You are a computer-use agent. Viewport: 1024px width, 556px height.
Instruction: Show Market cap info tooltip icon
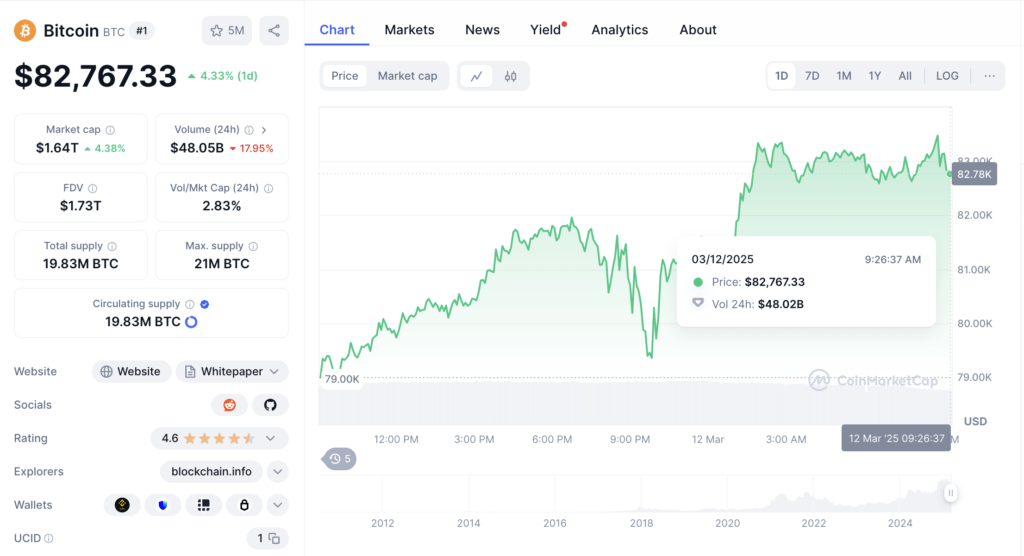click(x=110, y=130)
